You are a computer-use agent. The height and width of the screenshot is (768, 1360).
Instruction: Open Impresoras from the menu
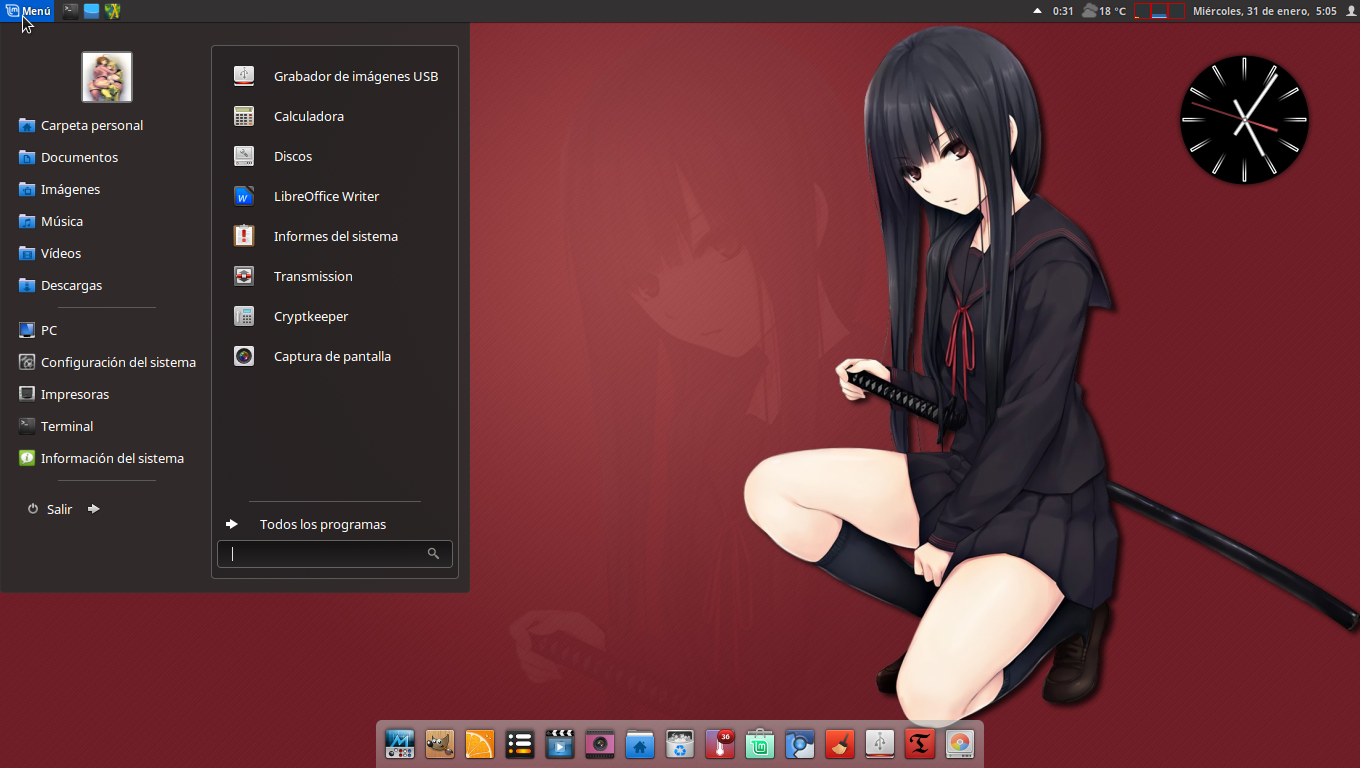pos(64,394)
